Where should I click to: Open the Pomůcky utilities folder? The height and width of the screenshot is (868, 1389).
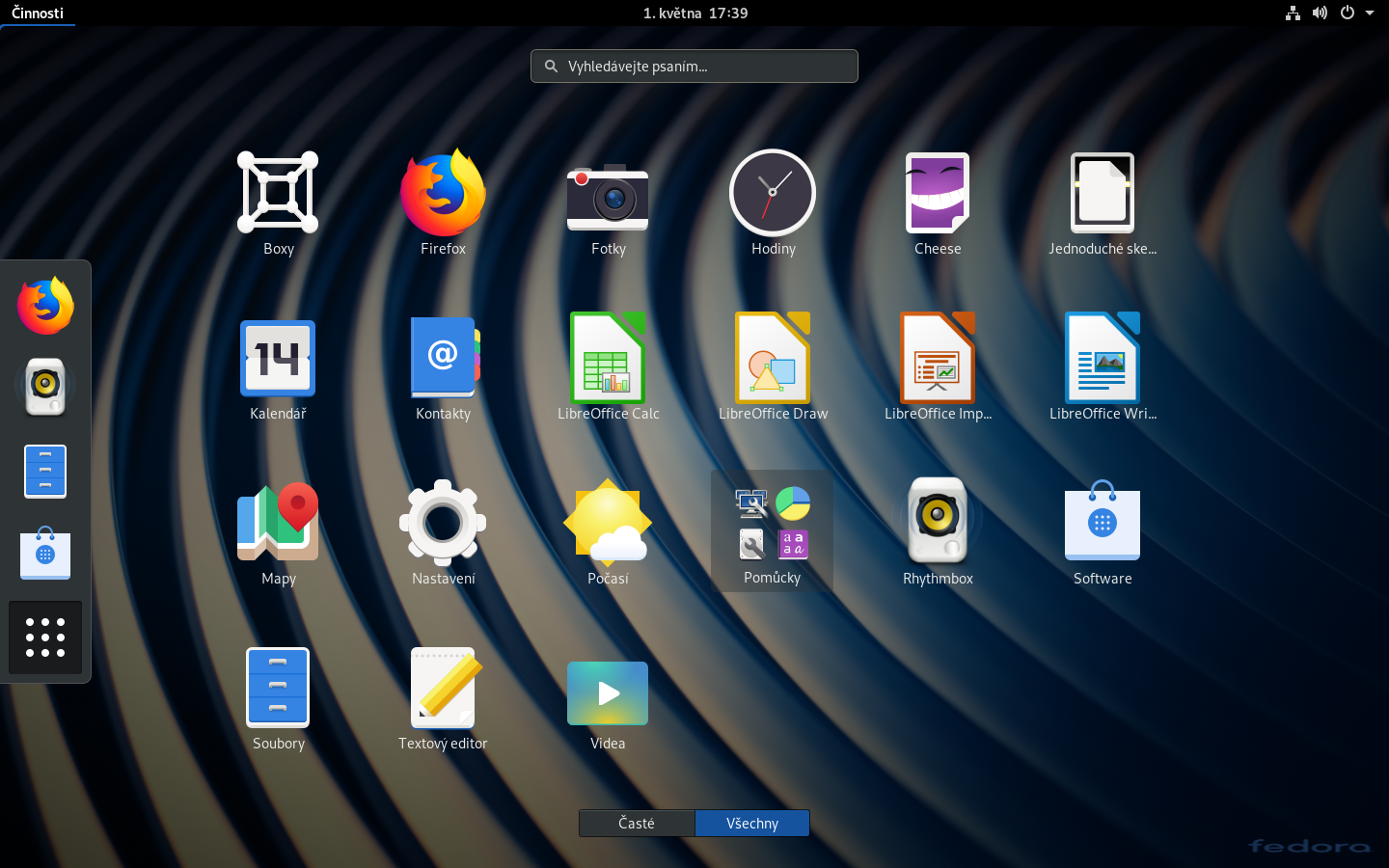point(772,530)
